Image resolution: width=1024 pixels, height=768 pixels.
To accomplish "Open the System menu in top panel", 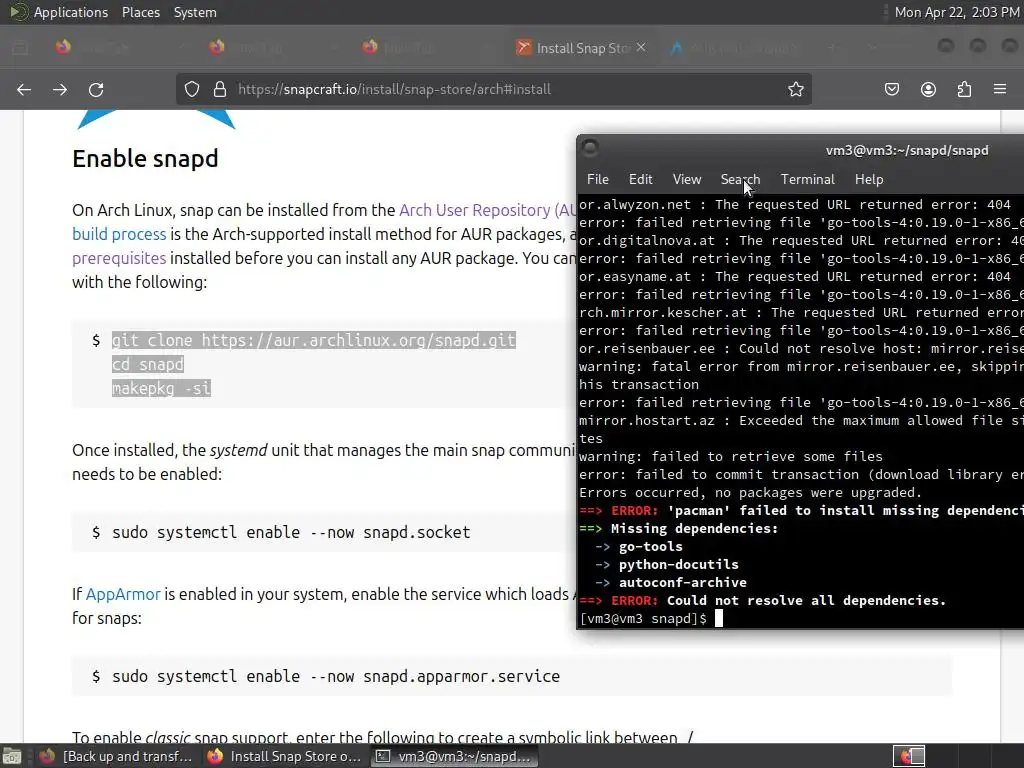I will tap(195, 12).
